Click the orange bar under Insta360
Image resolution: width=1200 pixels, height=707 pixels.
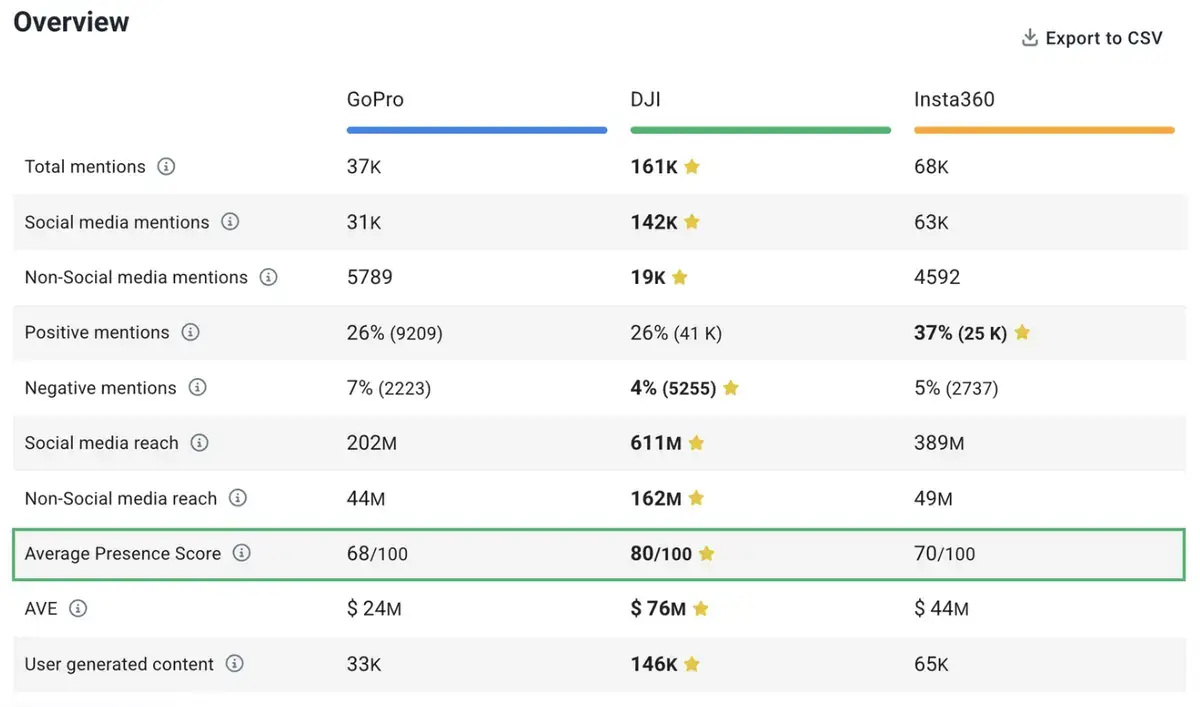(1044, 129)
